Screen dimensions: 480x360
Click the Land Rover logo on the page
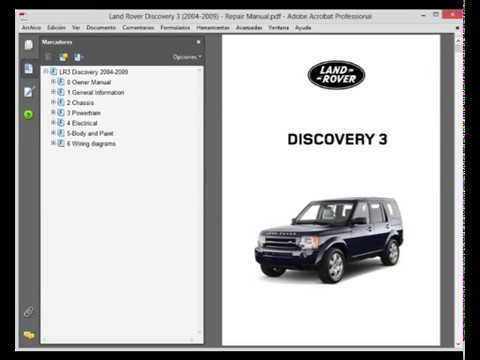(x=336, y=75)
